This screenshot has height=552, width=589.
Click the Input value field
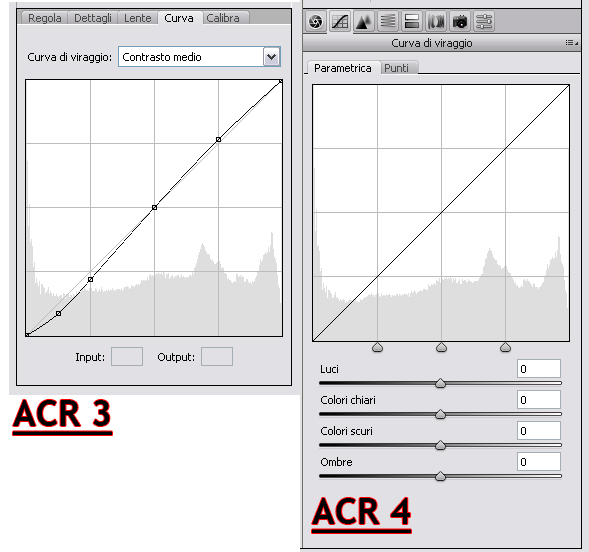tap(127, 356)
